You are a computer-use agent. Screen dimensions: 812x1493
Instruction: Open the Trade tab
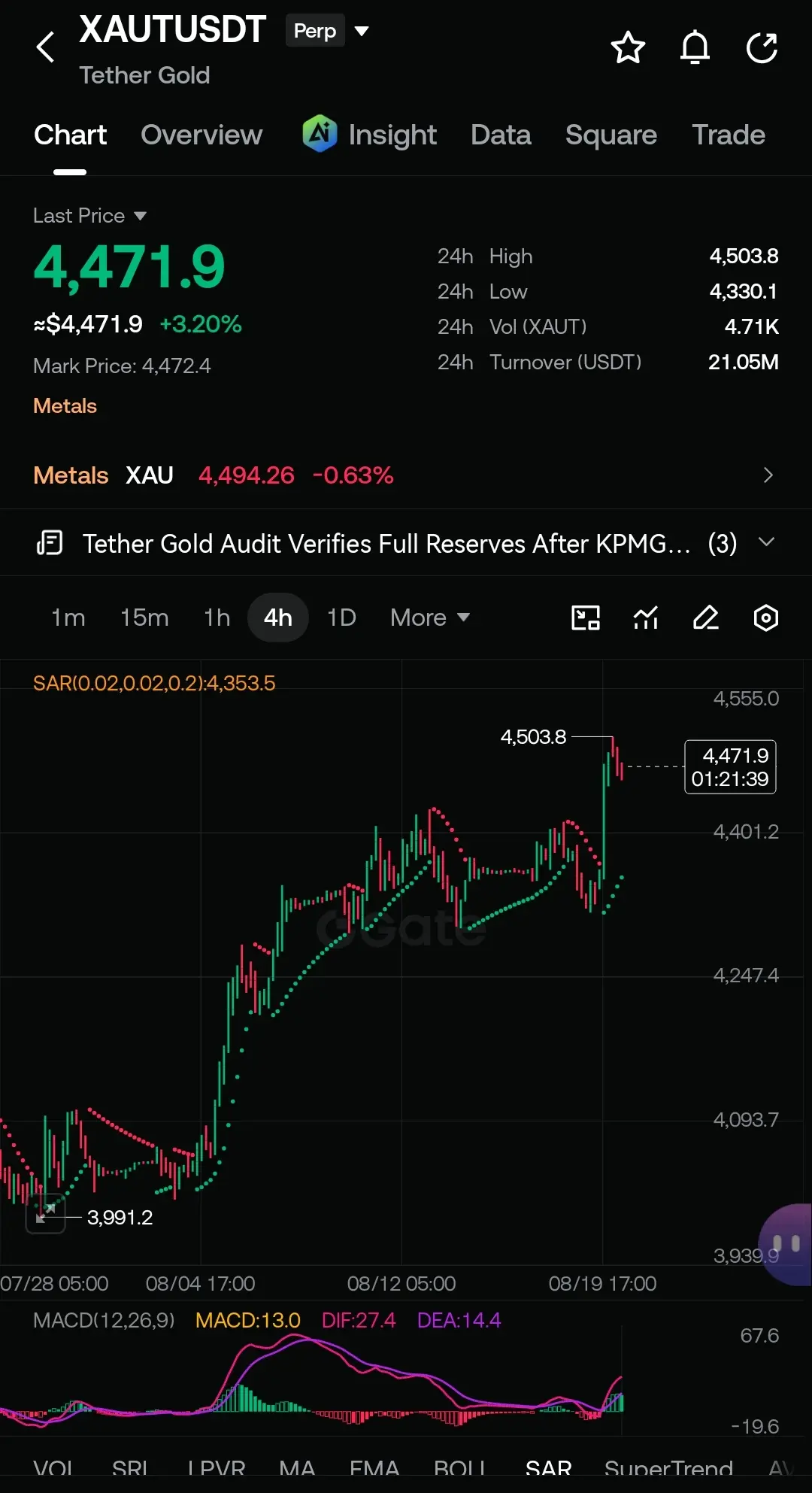coord(729,135)
